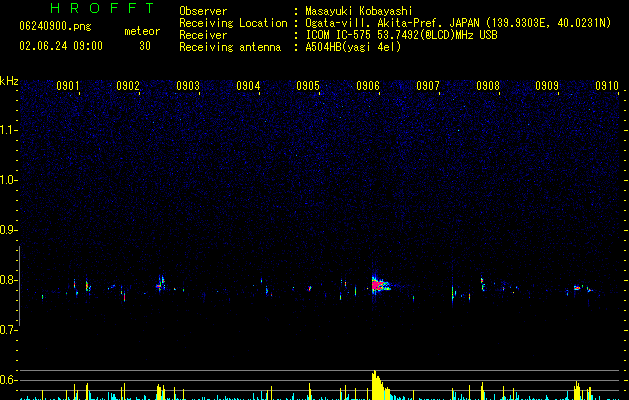Screen dimensions: 629x400
Task: Click the 0906 time marker
Action: coord(368,86)
